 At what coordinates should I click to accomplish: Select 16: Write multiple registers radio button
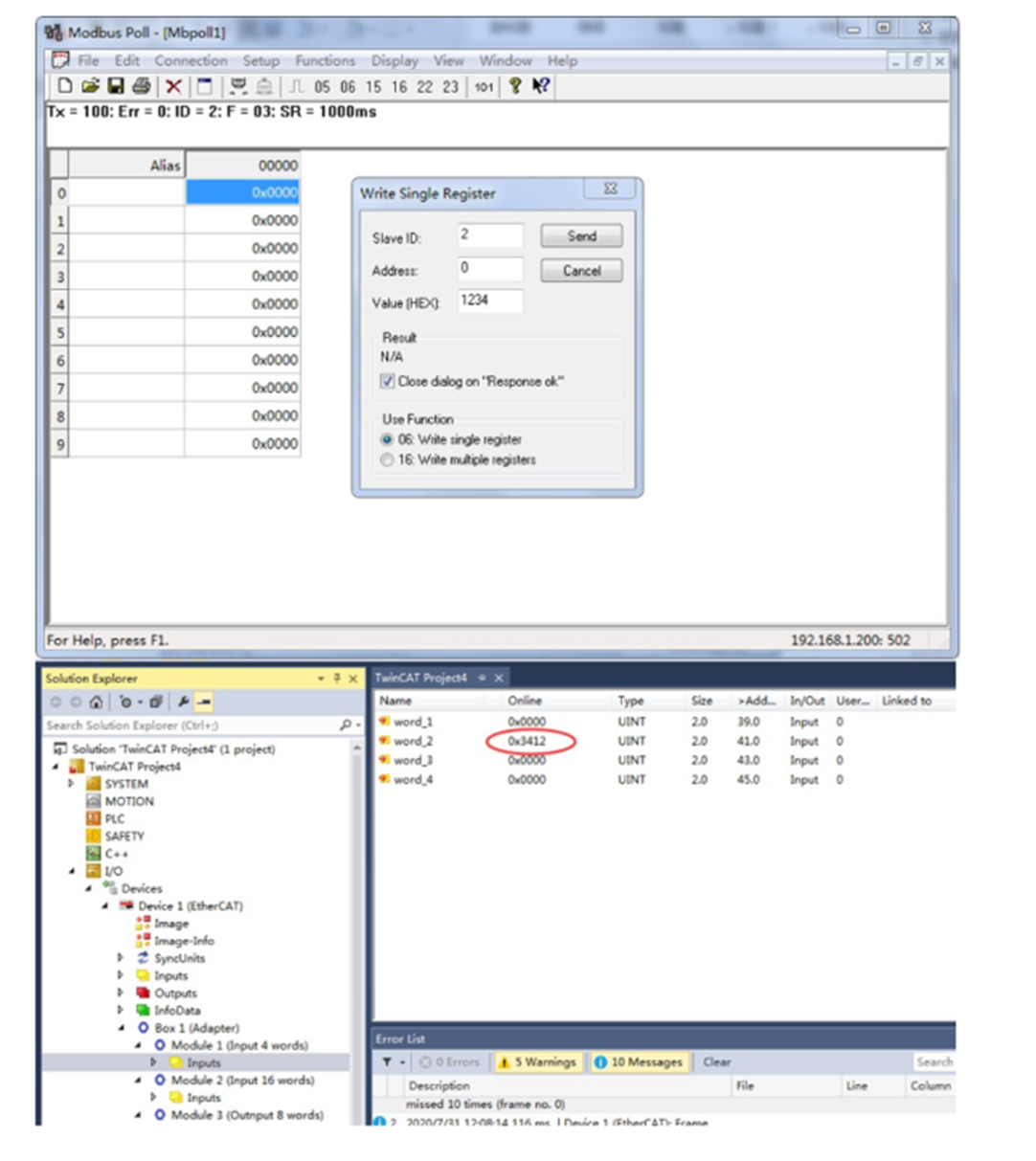387,459
